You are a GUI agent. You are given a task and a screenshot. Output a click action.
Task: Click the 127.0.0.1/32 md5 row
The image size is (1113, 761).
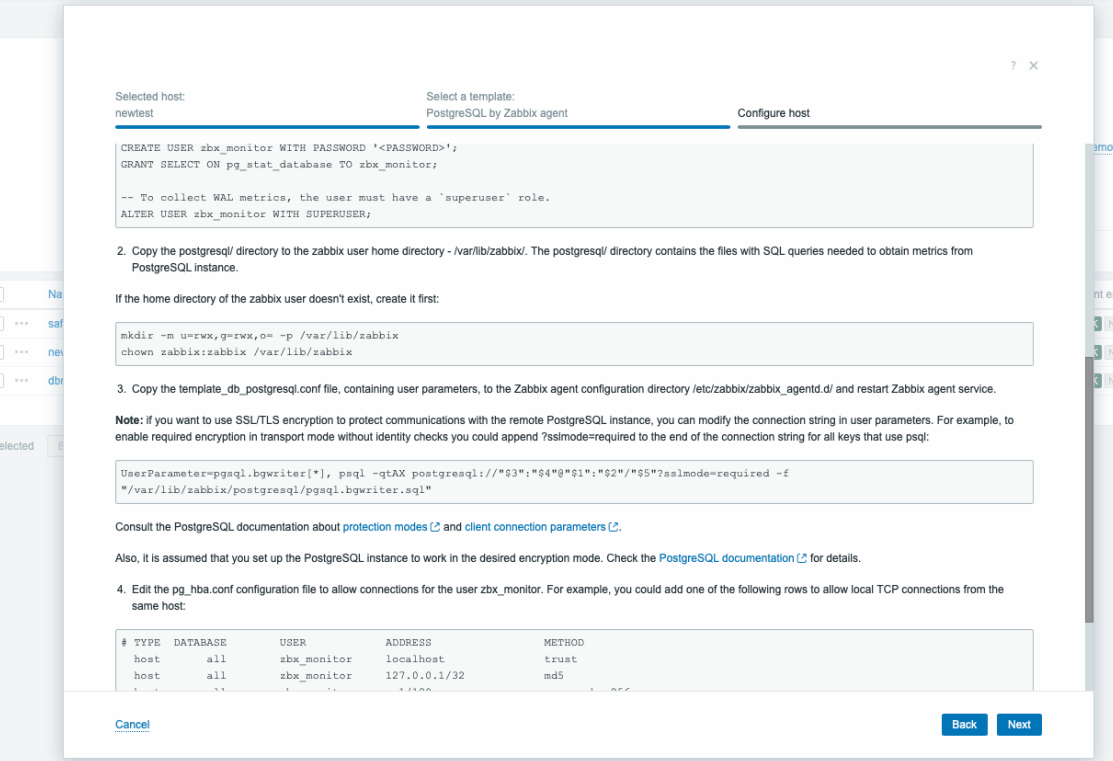click(x=349, y=676)
